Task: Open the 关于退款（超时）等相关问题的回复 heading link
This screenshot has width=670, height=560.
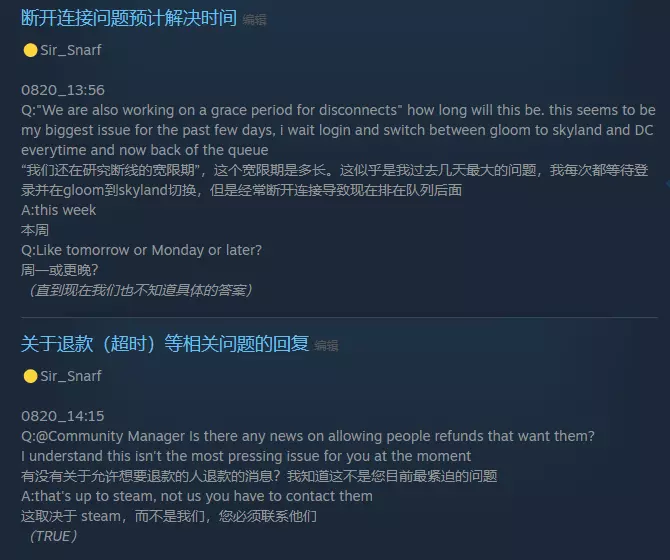Action: pos(165,344)
